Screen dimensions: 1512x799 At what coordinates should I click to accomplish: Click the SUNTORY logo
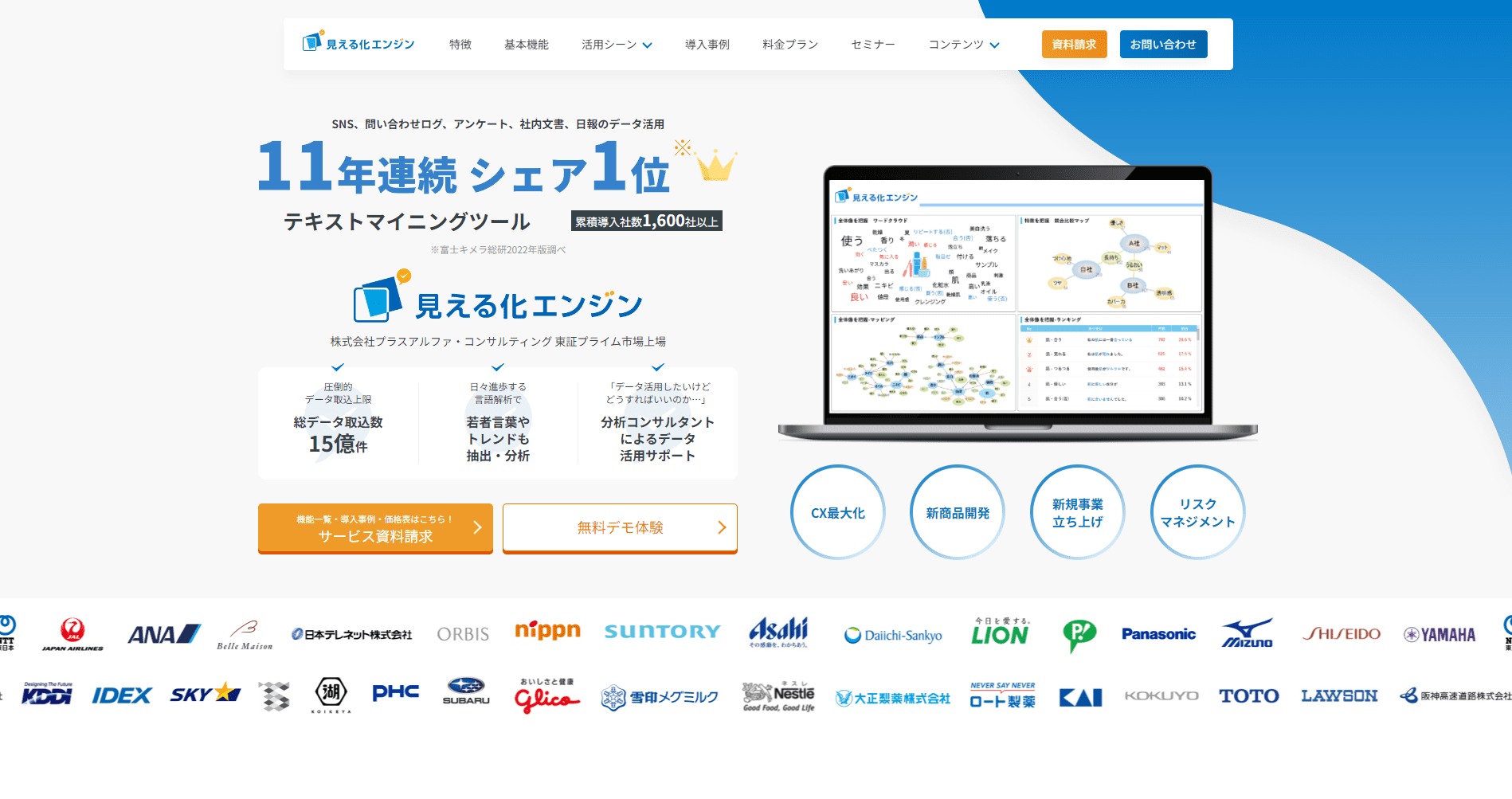pos(663,632)
